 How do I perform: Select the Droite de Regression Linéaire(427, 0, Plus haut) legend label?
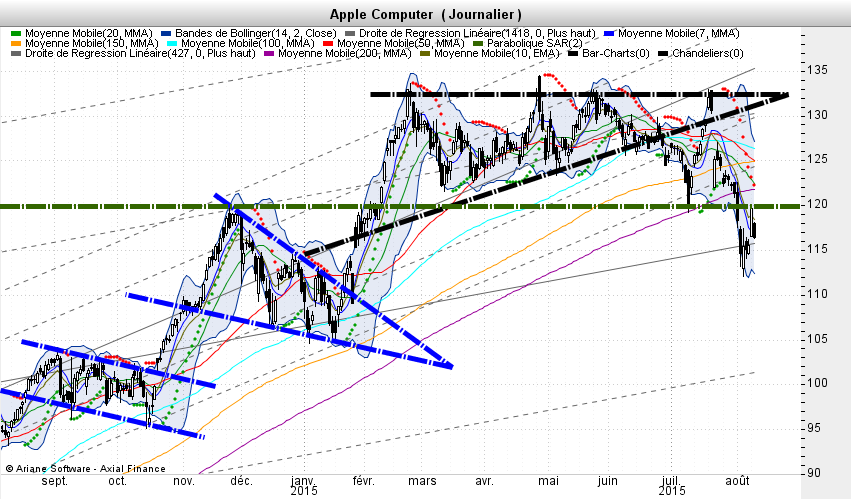tap(140, 54)
